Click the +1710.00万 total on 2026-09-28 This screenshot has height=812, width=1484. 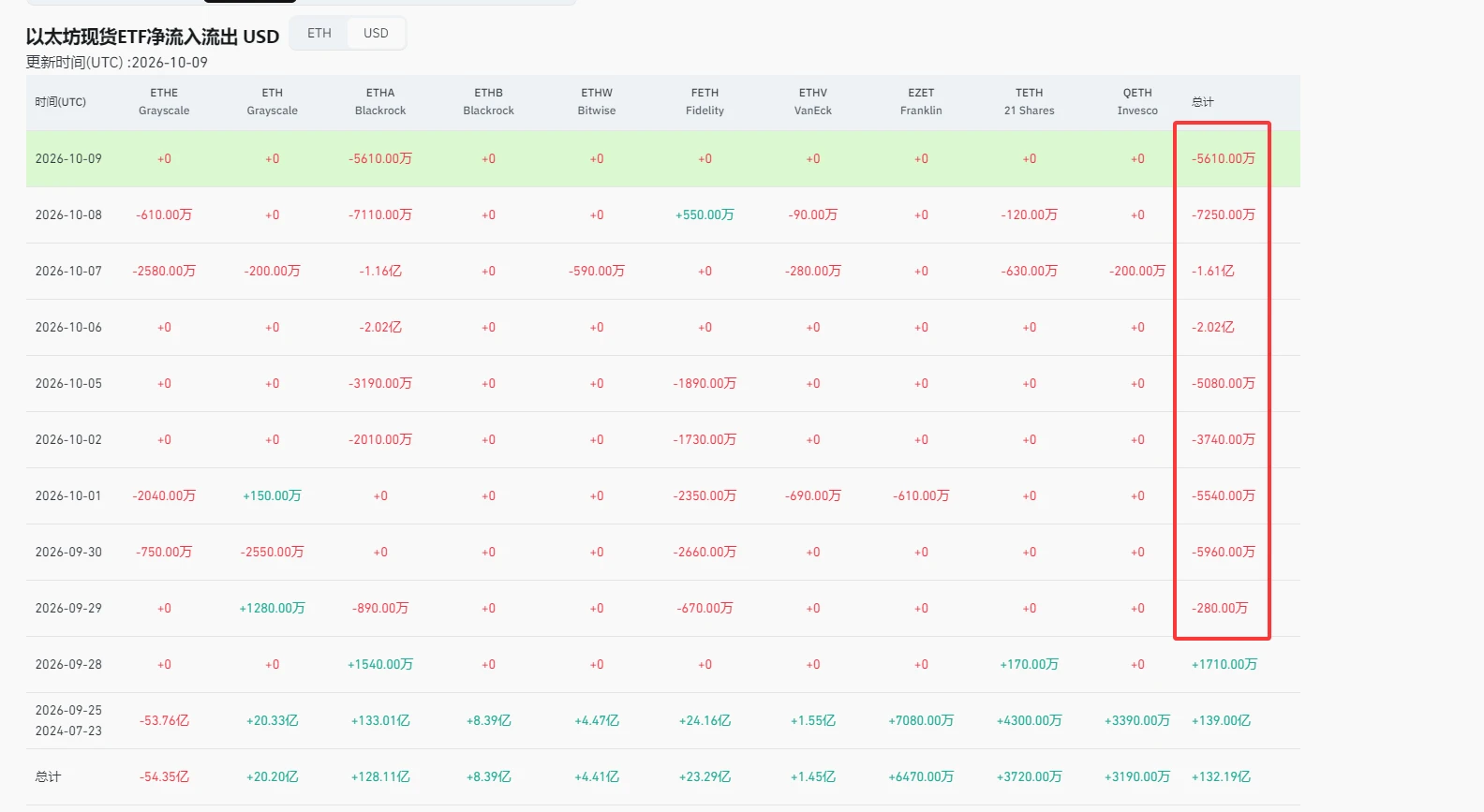(1224, 665)
